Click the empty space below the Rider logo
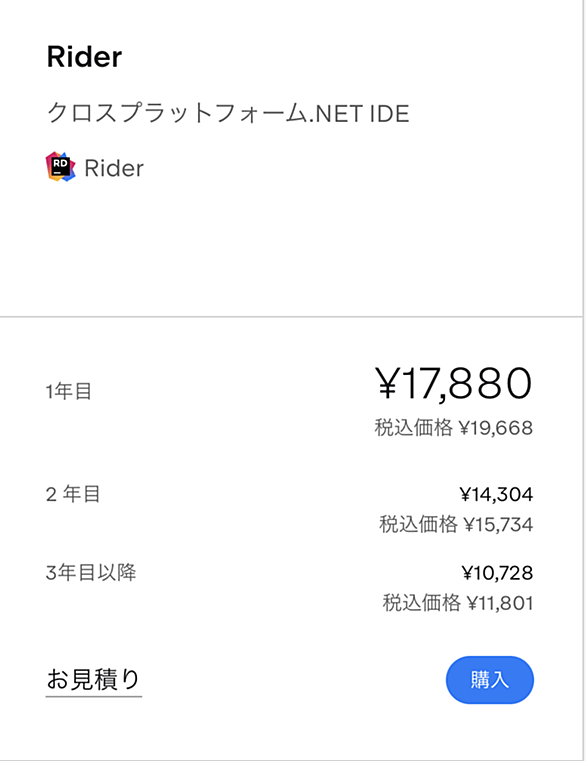Image resolution: width=586 pixels, height=761 pixels. pyautogui.click(x=291, y=248)
